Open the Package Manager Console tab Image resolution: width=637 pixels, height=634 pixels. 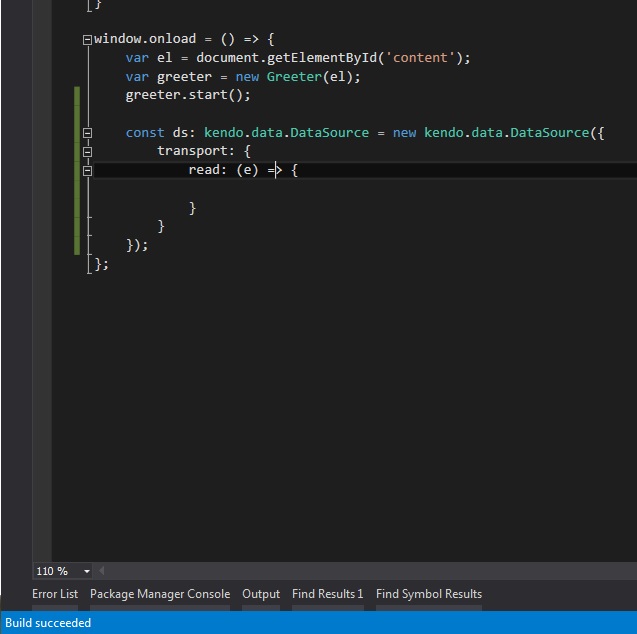(x=160, y=594)
